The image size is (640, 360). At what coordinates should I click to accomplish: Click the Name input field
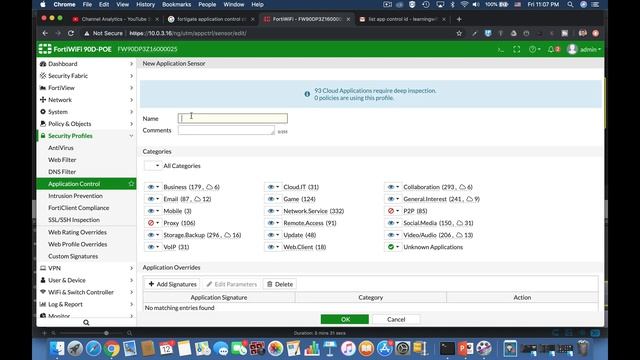(233, 118)
